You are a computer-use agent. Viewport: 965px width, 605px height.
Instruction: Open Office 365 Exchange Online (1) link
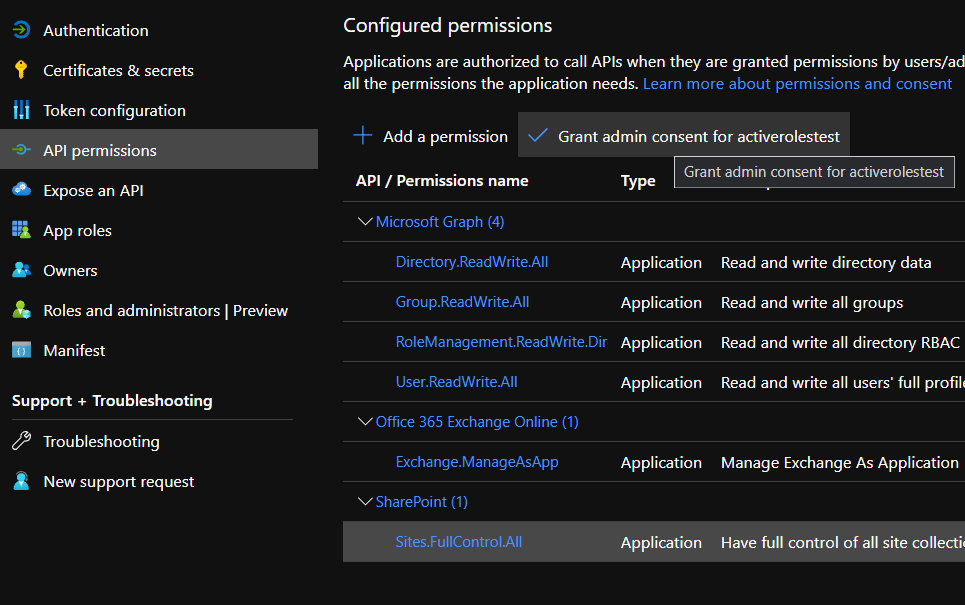pyautogui.click(x=477, y=422)
